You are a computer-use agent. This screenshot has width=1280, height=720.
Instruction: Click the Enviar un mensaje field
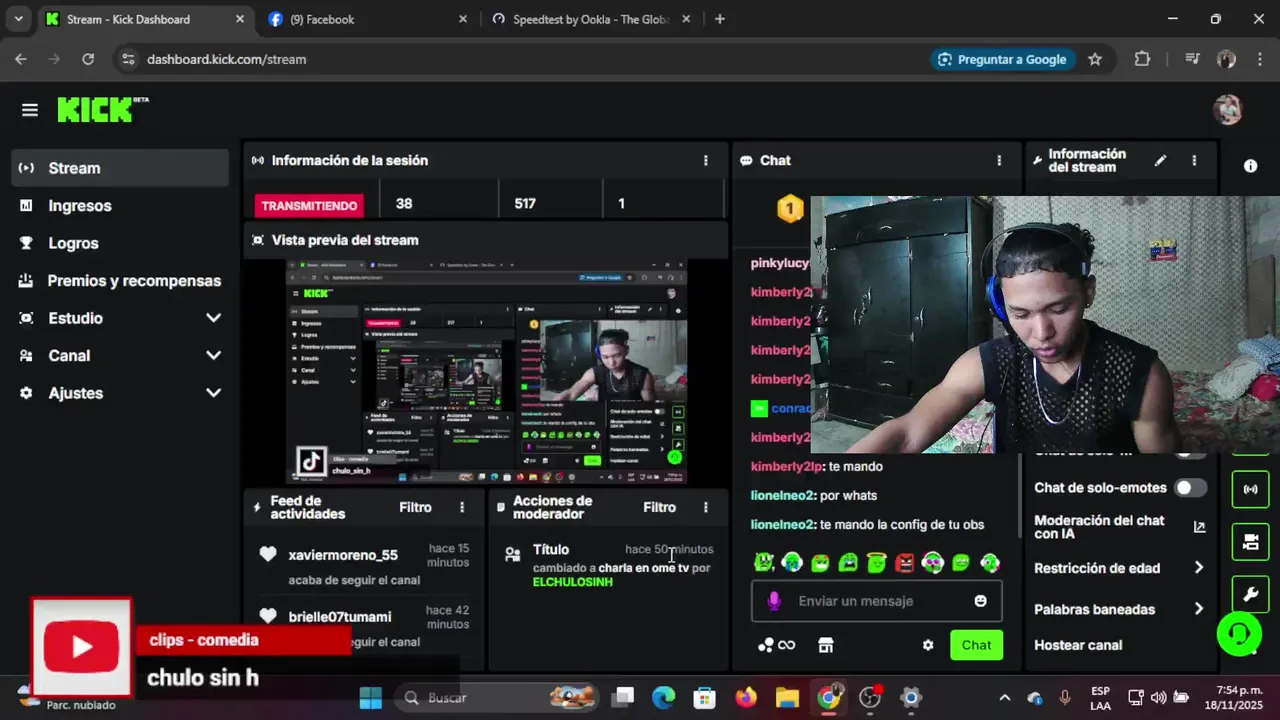click(x=876, y=601)
